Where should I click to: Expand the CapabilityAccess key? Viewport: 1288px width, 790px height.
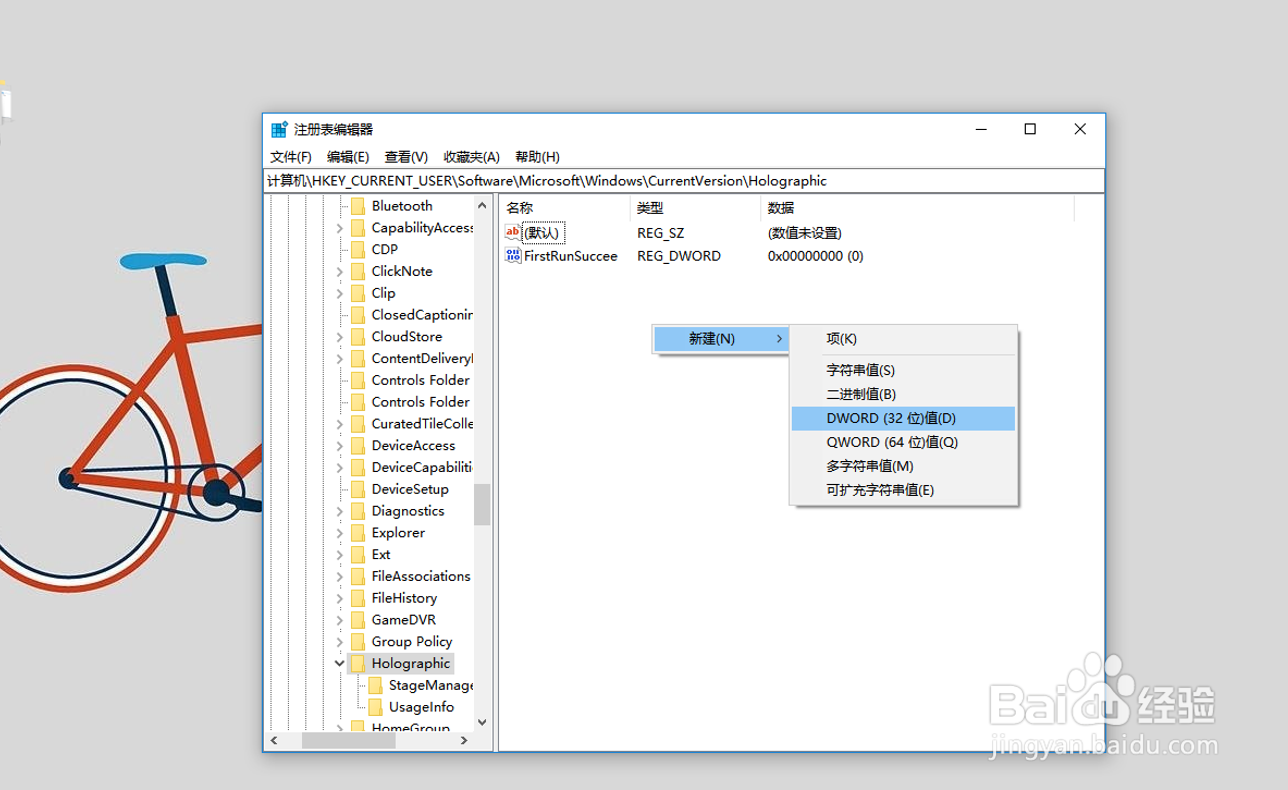pyautogui.click(x=340, y=228)
